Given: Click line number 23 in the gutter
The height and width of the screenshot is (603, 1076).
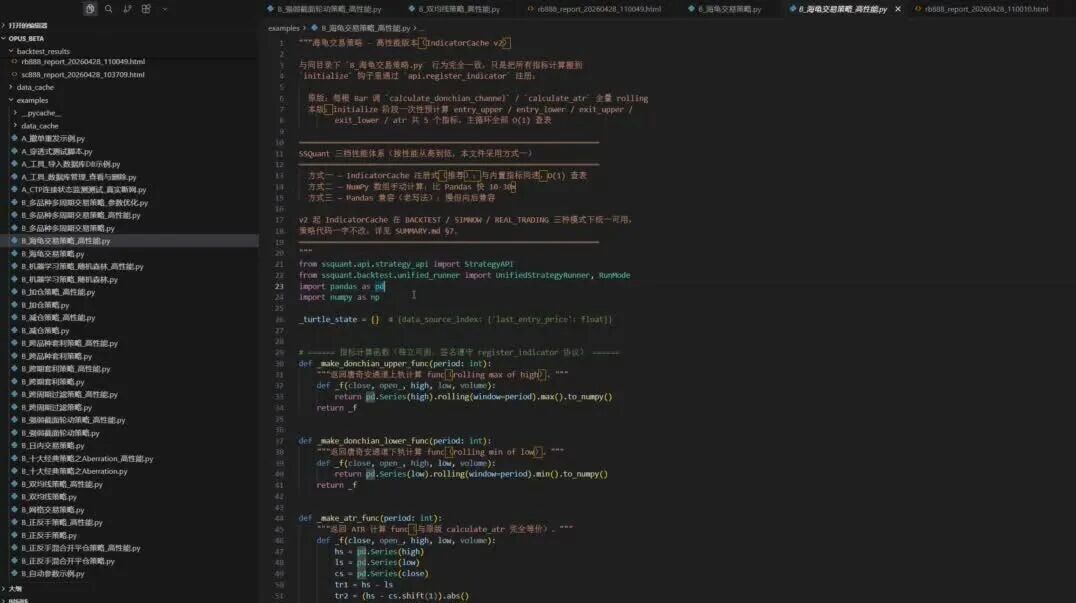Looking at the screenshot, I should click(x=279, y=286).
